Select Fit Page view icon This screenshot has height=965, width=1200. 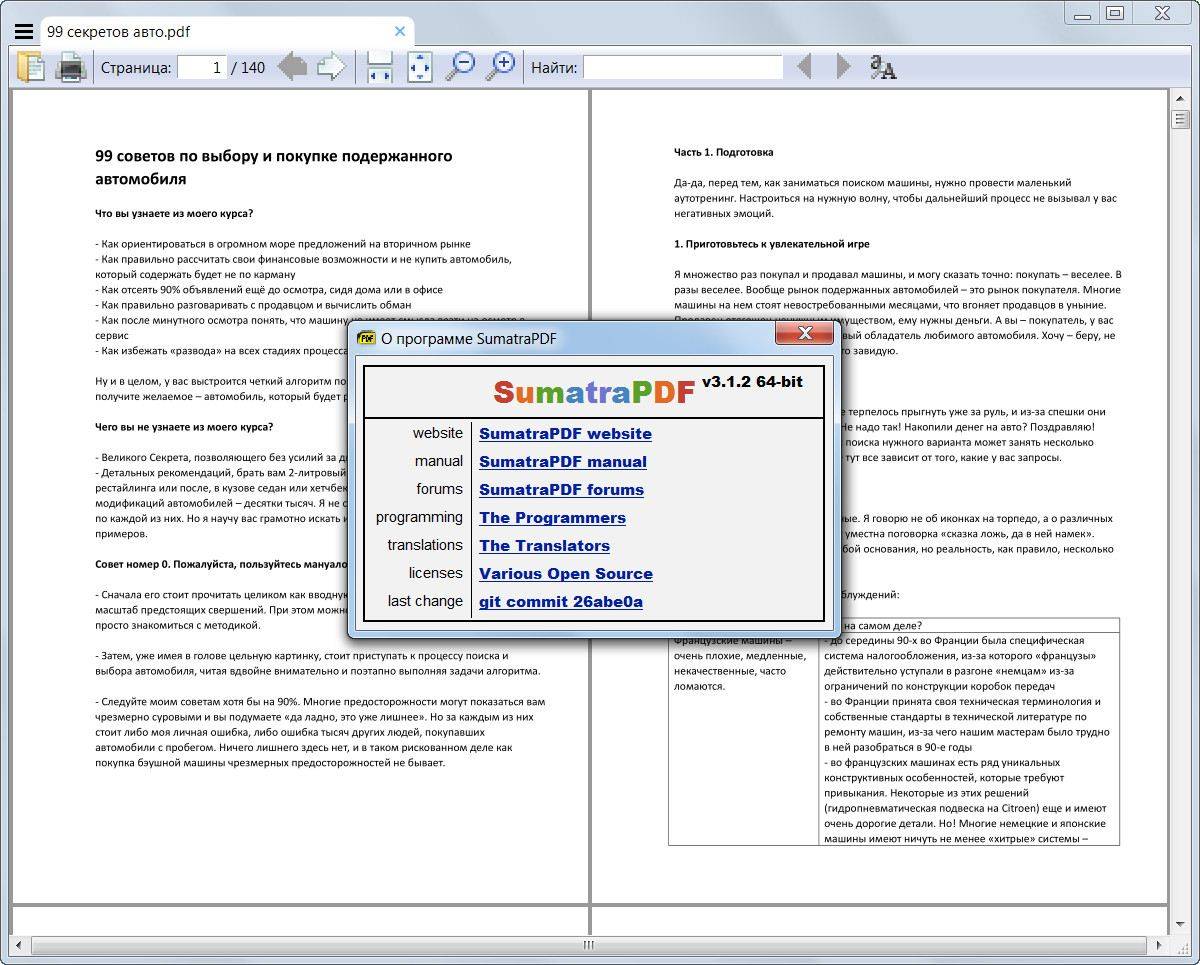click(x=420, y=67)
